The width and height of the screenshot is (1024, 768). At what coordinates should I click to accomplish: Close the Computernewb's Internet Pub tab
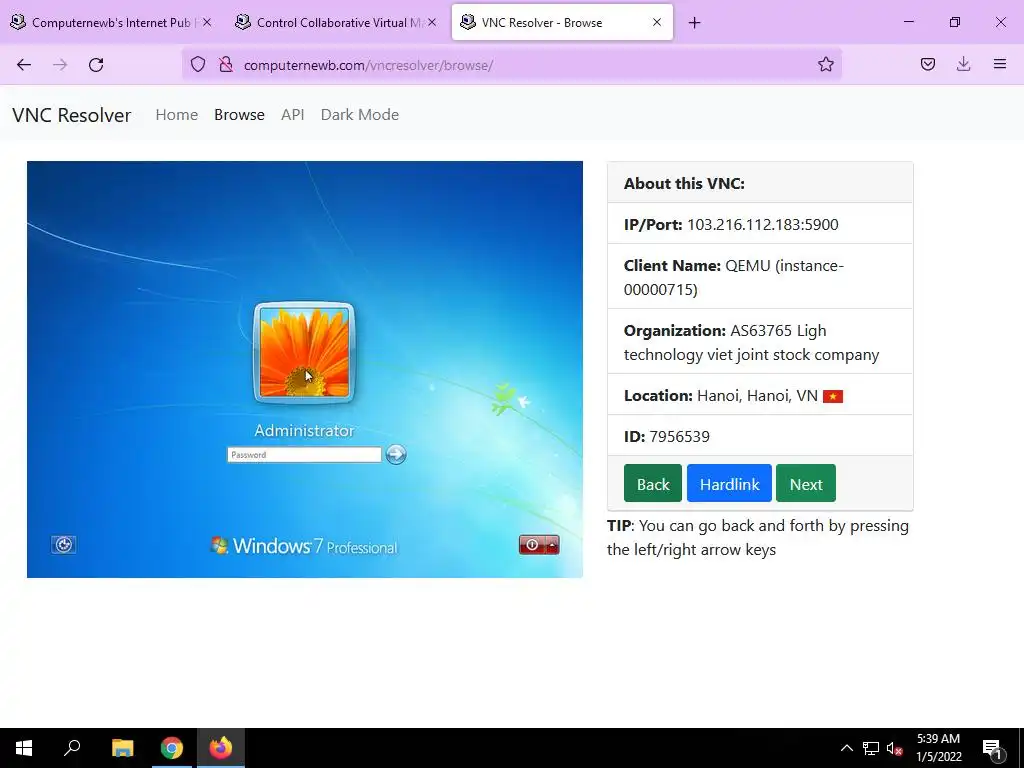(x=207, y=22)
